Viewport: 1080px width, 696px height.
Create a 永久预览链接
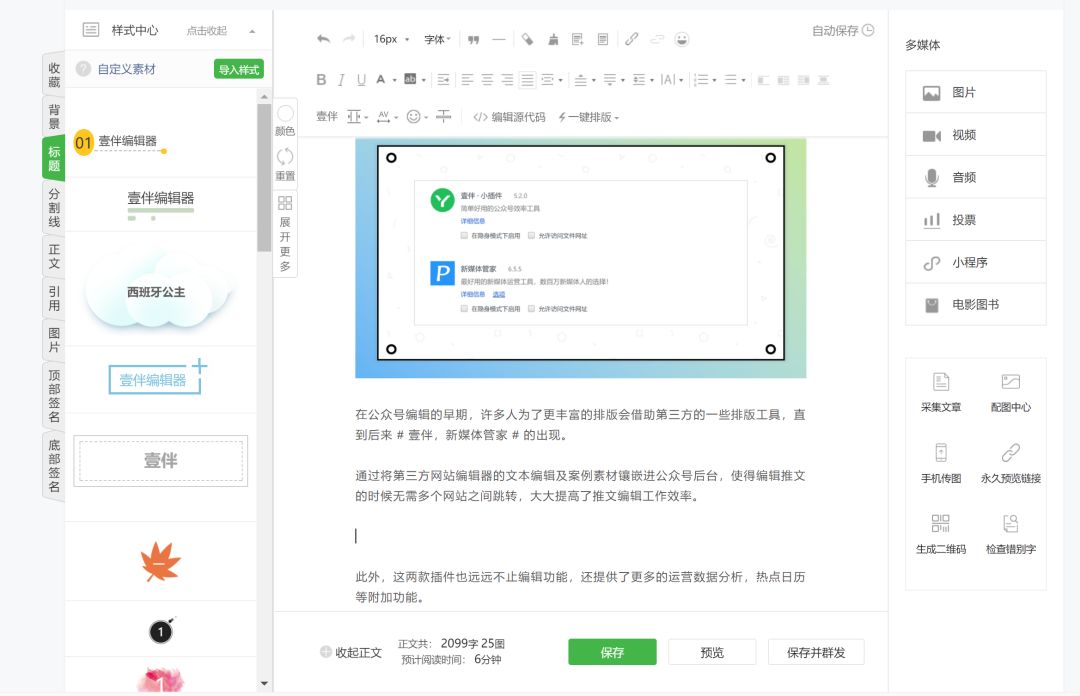(1010, 463)
